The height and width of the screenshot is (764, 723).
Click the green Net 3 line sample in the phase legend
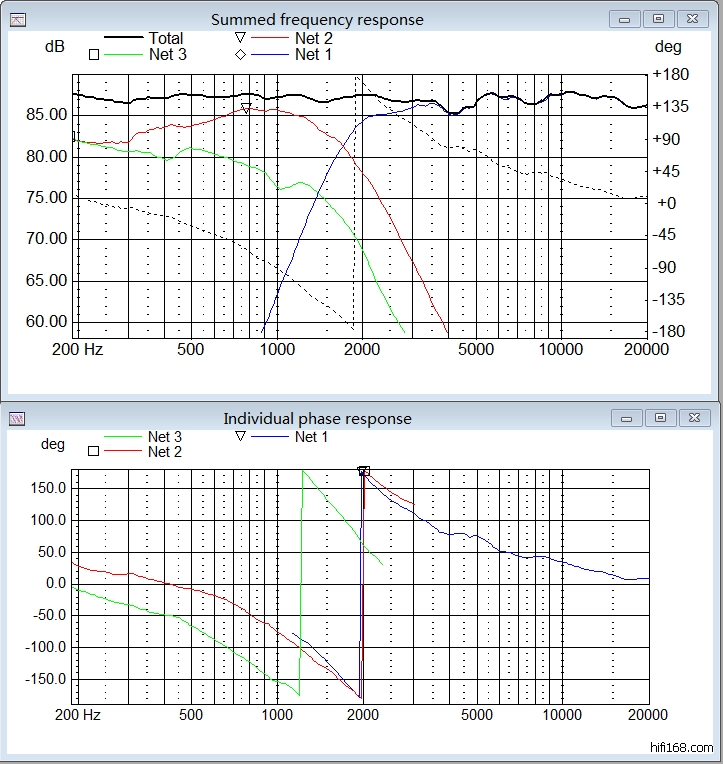tap(123, 437)
